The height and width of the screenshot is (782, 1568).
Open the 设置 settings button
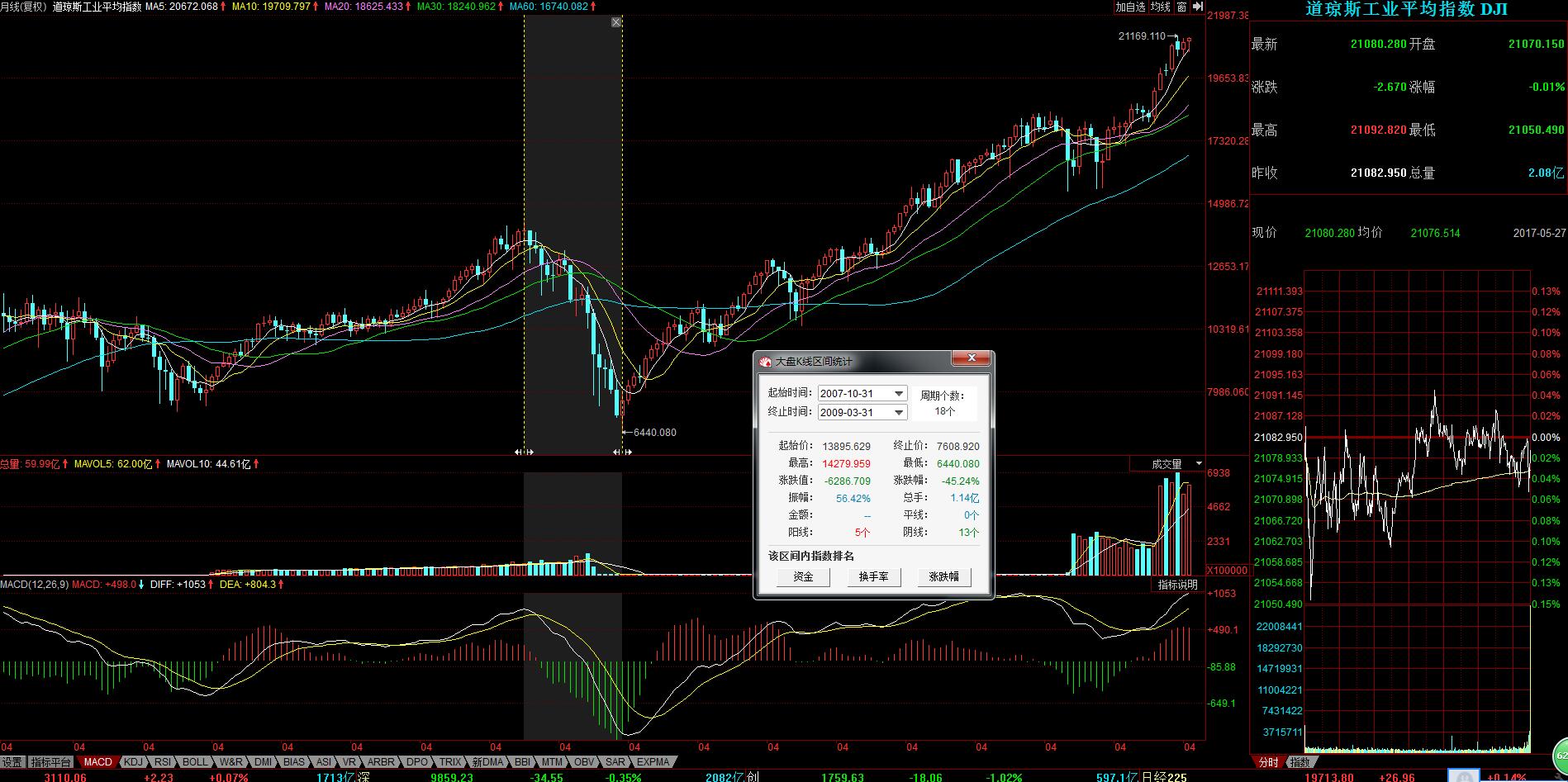pos(12,762)
